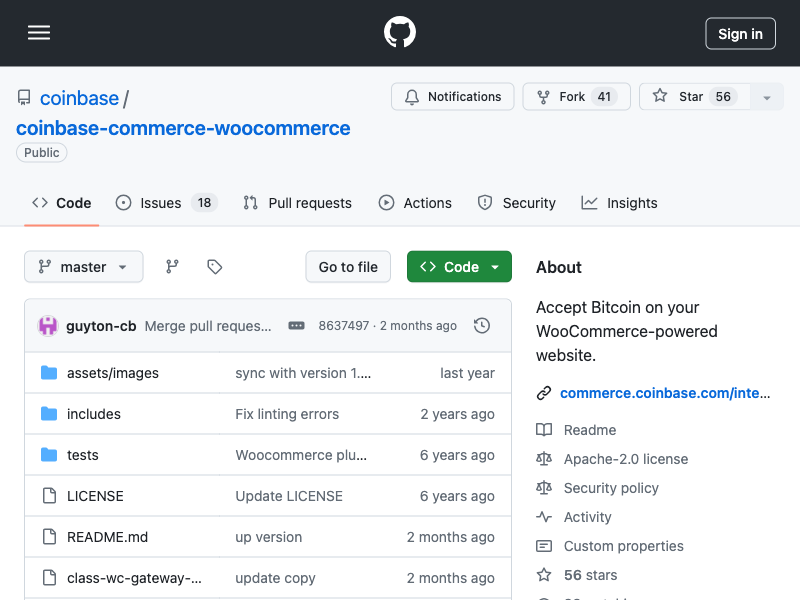Click the link chain icon beside website URL
The image size is (800, 600).
[544, 393]
